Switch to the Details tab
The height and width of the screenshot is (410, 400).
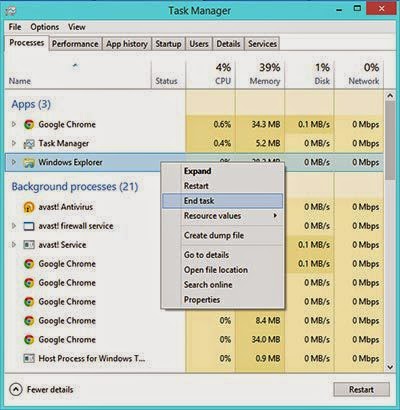[x=228, y=44]
